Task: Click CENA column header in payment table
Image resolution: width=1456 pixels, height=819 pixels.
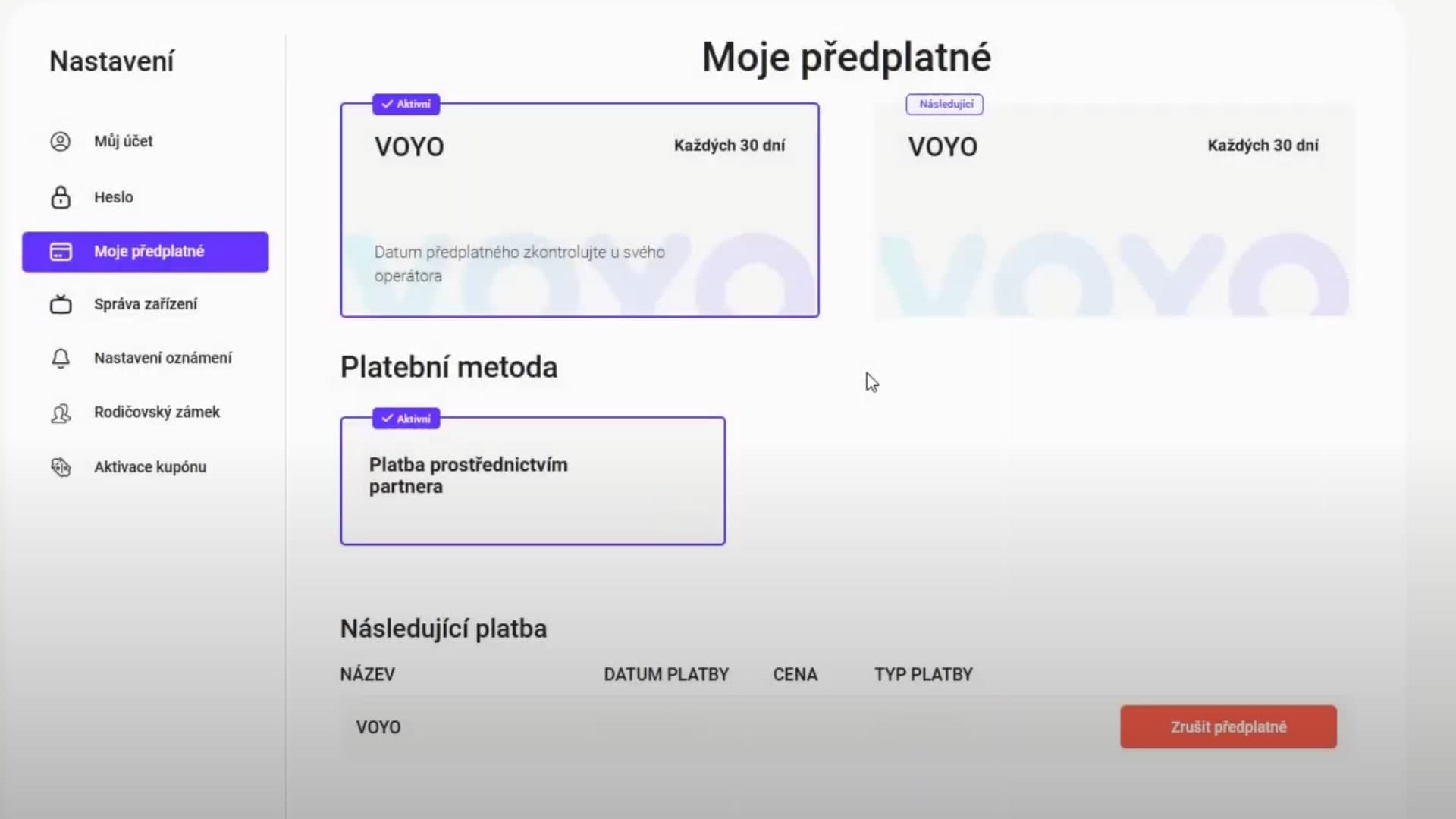Action: coord(795,674)
